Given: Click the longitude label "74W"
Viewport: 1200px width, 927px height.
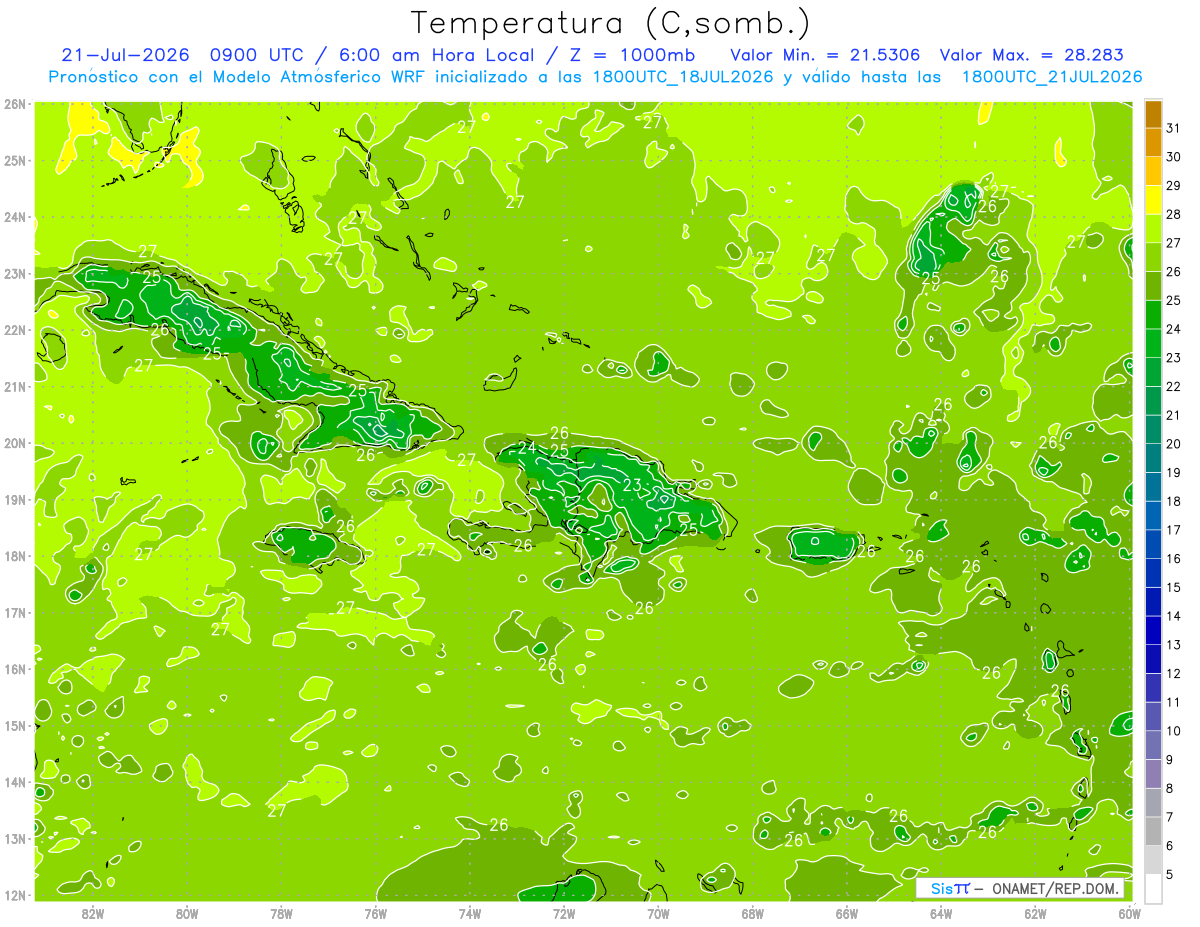Looking at the screenshot, I should (x=470, y=913).
